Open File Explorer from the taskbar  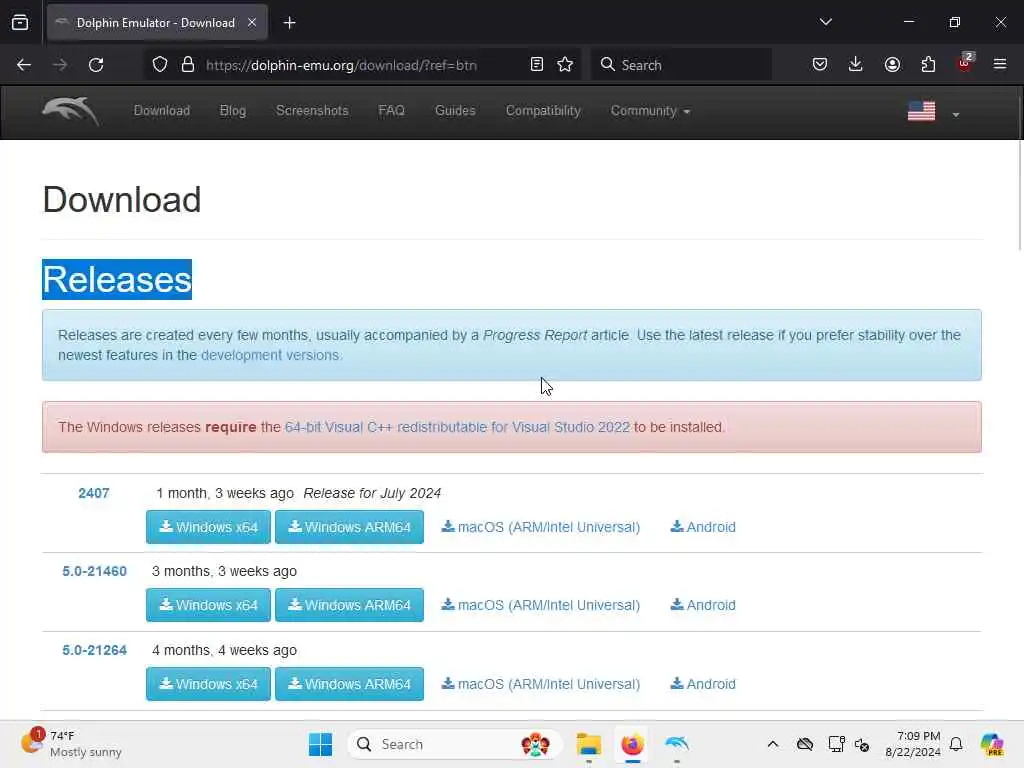point(588,744)
